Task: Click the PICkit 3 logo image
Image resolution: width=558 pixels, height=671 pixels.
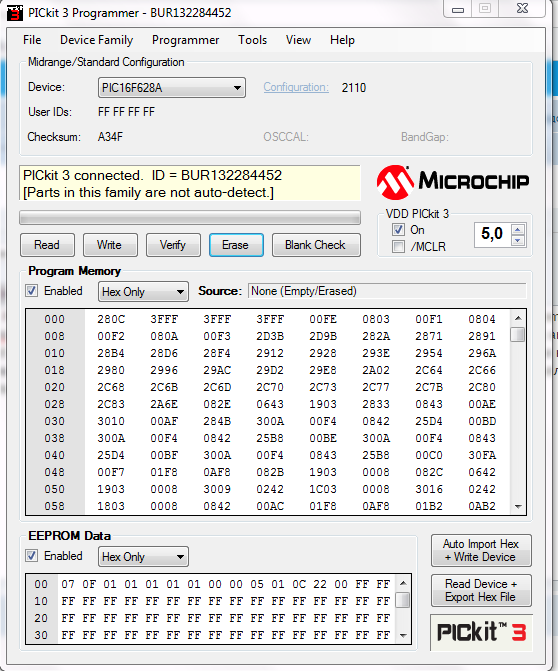Action: click(x=481, y=632)
